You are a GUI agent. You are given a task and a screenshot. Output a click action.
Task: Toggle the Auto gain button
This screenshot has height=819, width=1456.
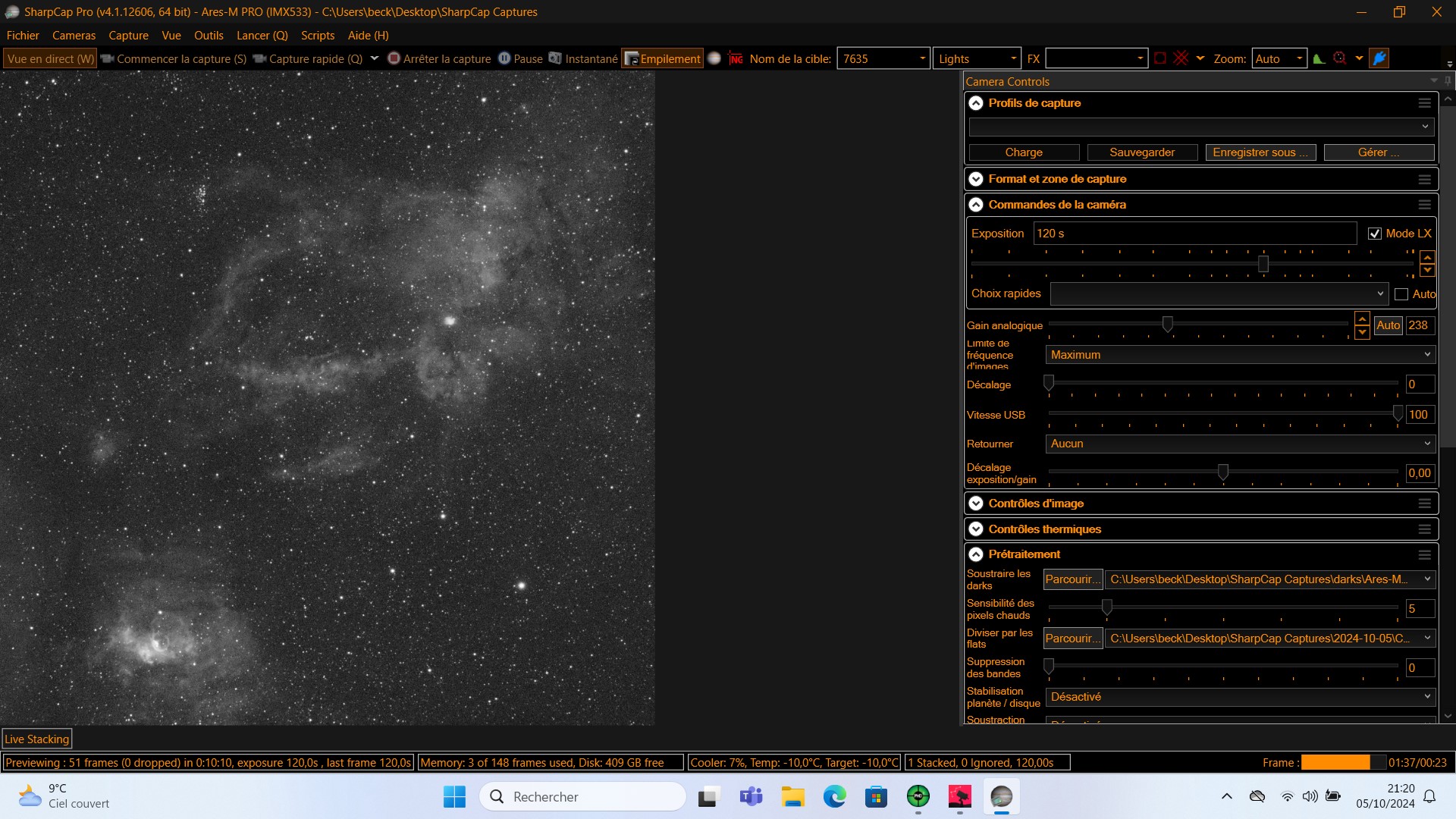pyautogui.click(x=1389, y=325)
